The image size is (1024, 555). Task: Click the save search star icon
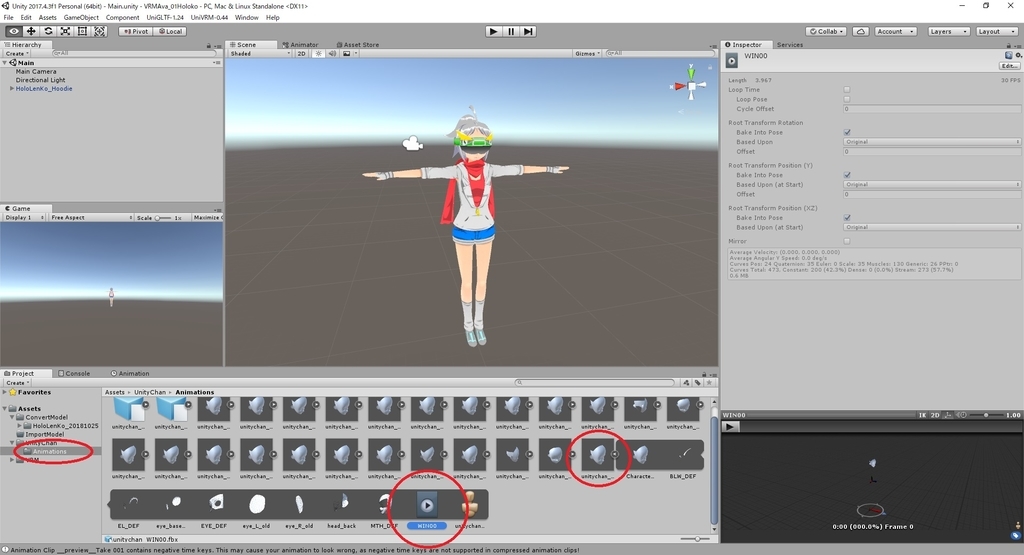709,383
